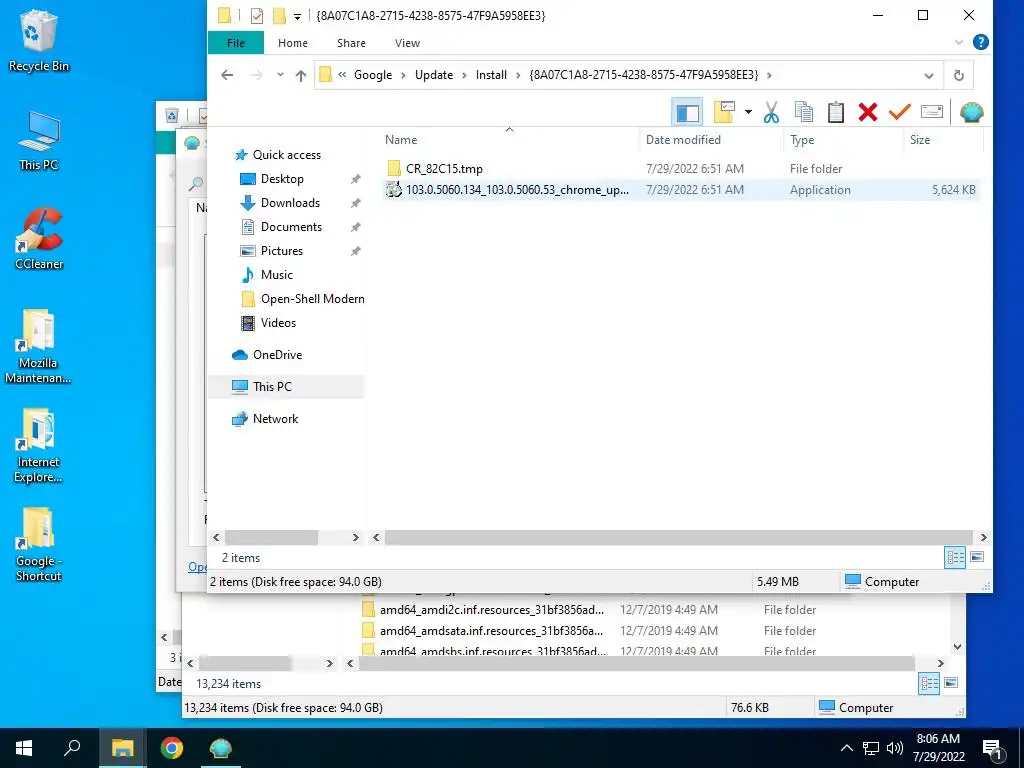Click the navigation pane horizontal scrollbar
Screen dimensions: 1024x768
(271, 537)
